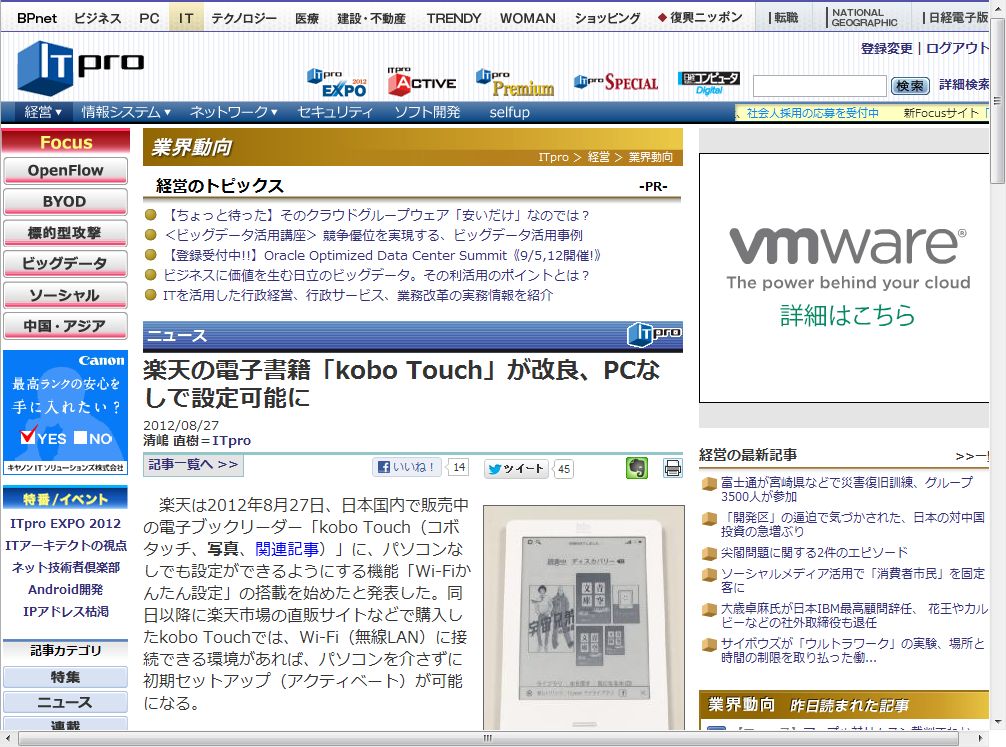Click the 経営 breadcrumb link
The width and height of the screenshot is (1006, 747).
[x=599, y=157]
